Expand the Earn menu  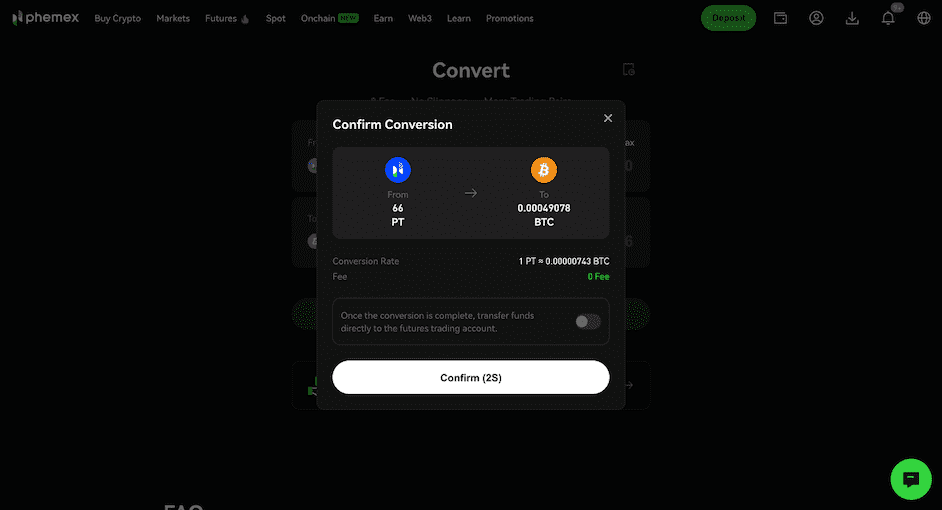coord(383,19)
